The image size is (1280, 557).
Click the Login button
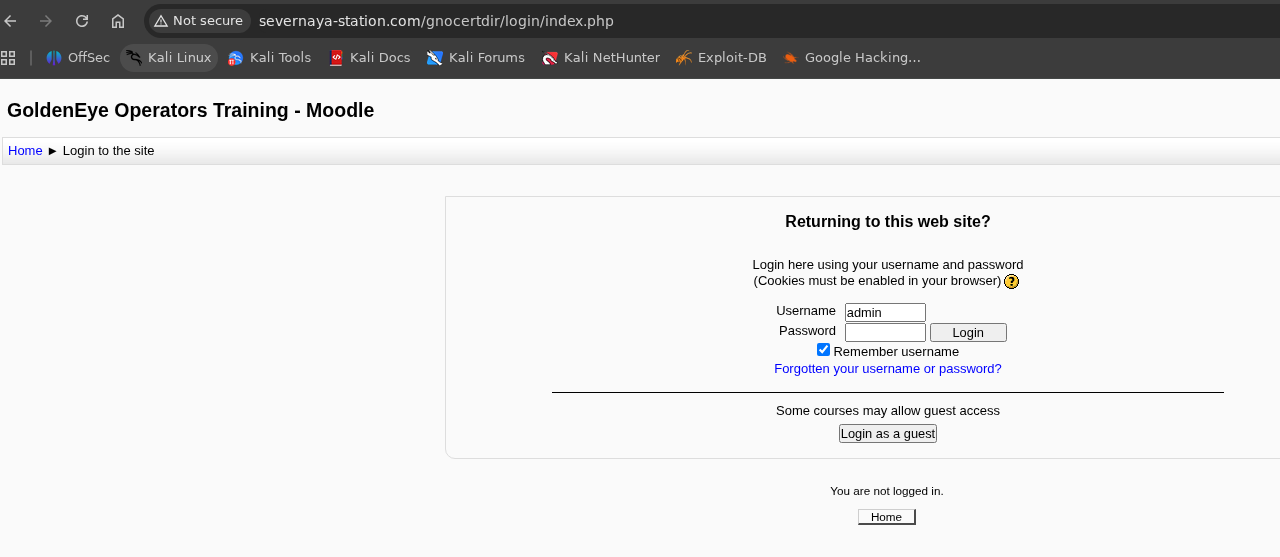coord(968,333)
